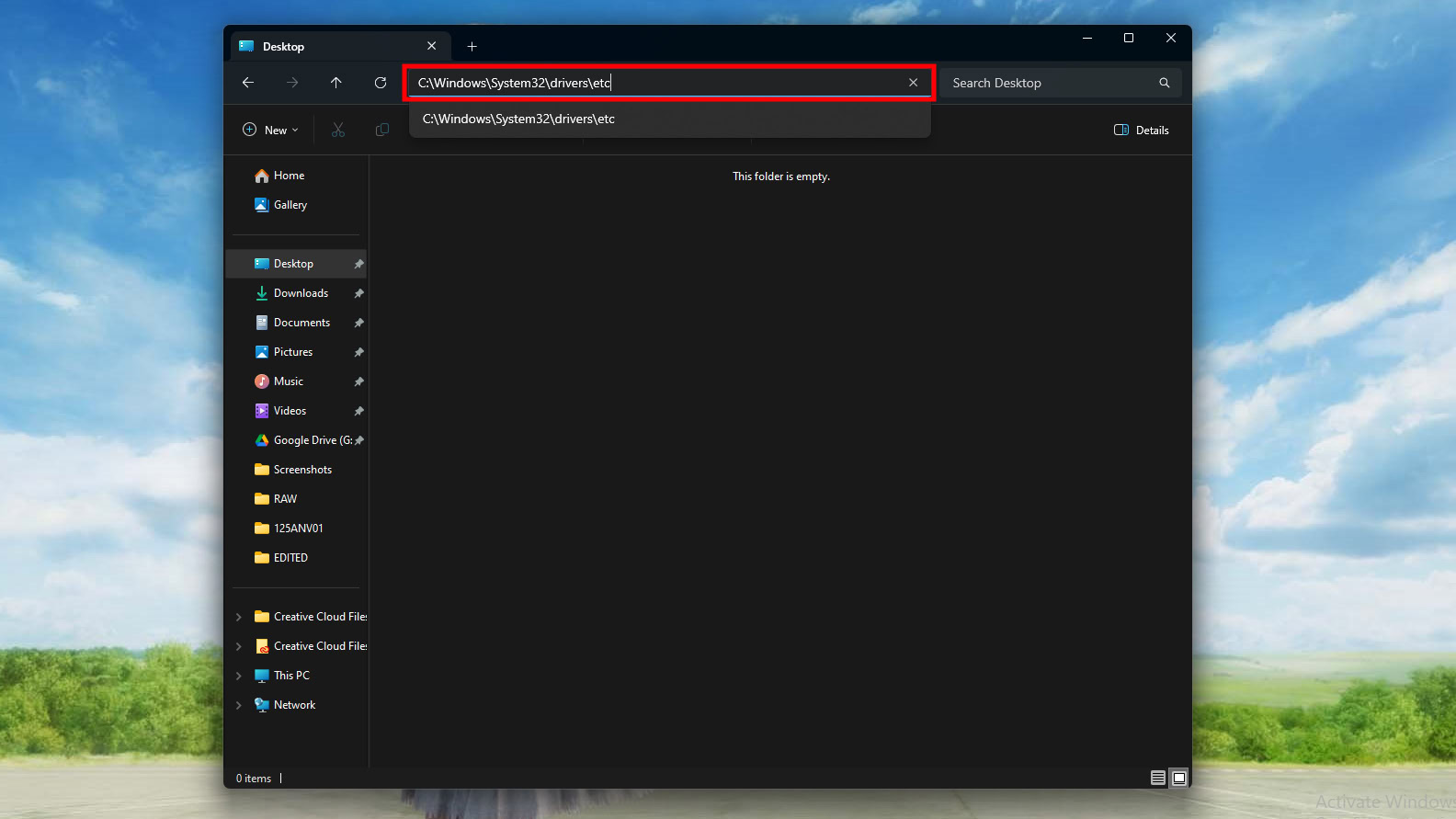The height and width of the screenshot is (819, 1456).
Task: Select Network in the sidebar
Action: [x=294, y=705]
